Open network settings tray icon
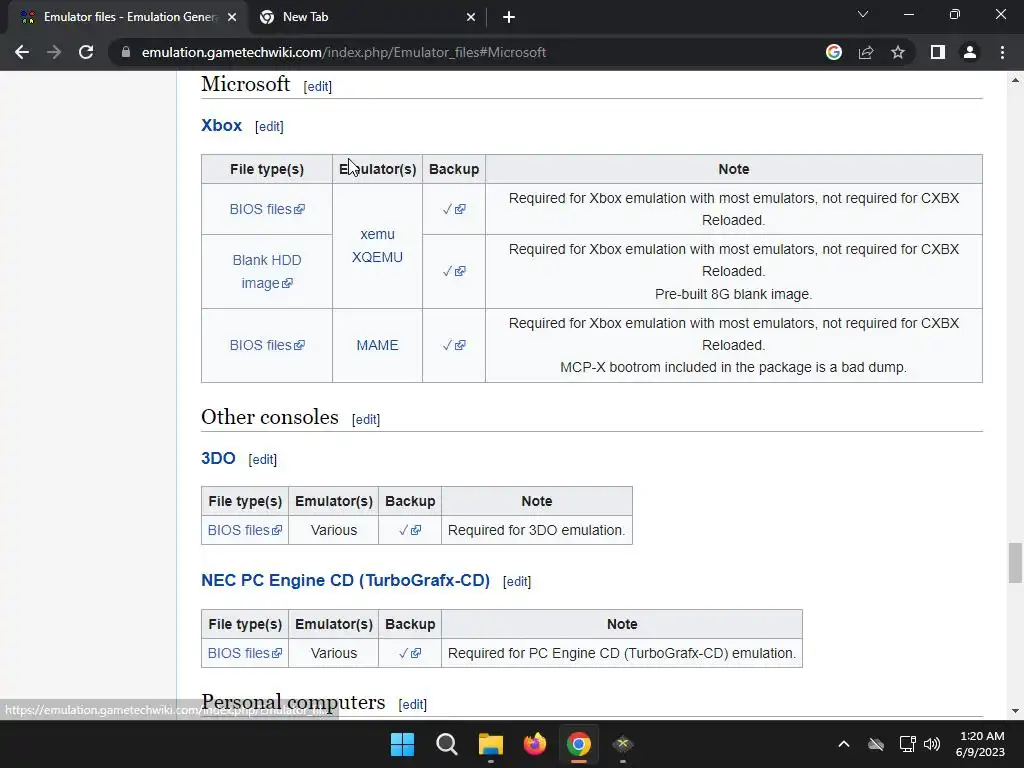This screenshot has height=768, width=1024. click(907, 744)
